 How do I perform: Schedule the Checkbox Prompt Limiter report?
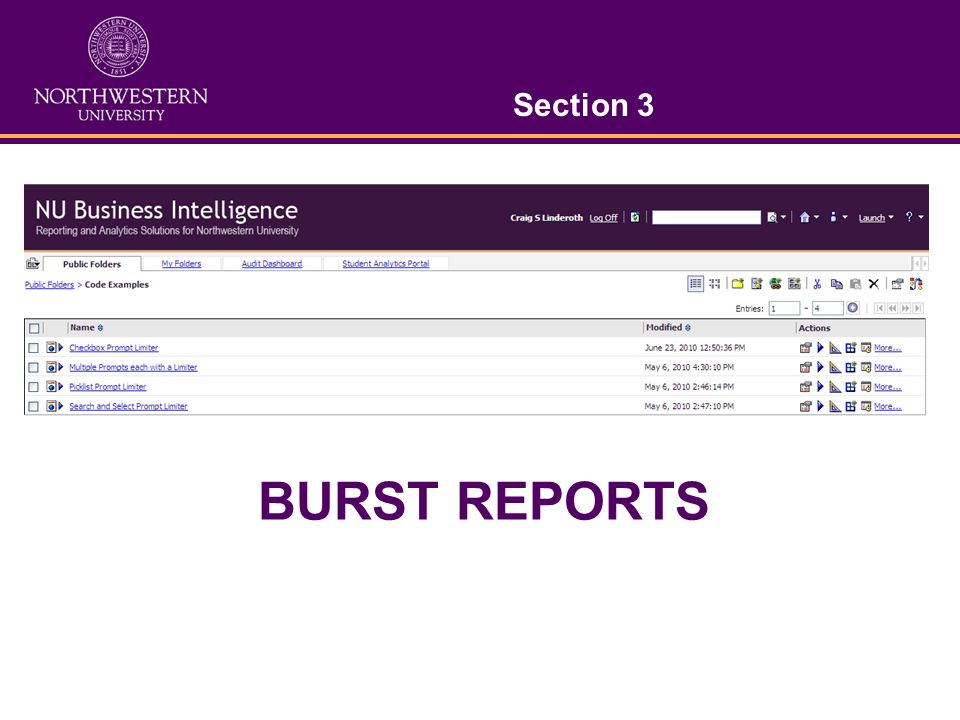click(866, 348)
